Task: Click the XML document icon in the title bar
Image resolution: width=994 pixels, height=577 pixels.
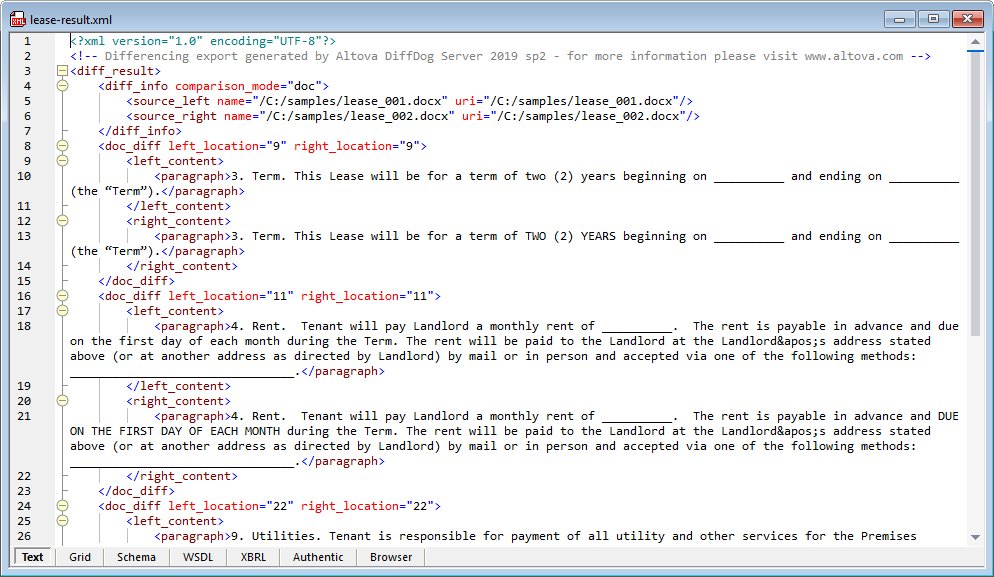Action: (17, 18)
